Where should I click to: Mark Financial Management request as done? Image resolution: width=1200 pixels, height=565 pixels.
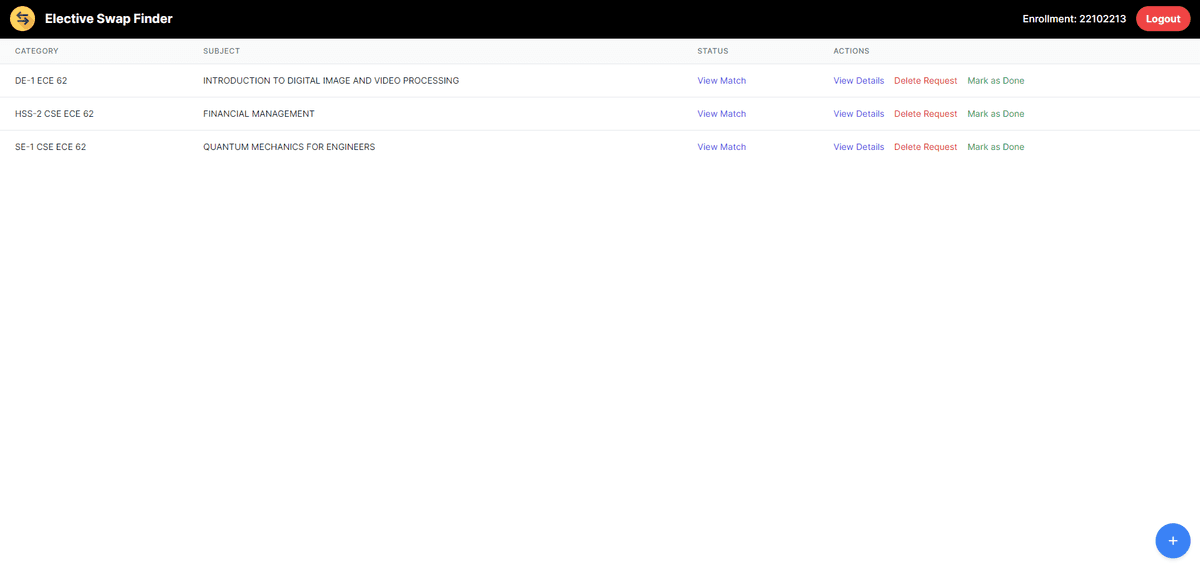click(x=995, y=114)
